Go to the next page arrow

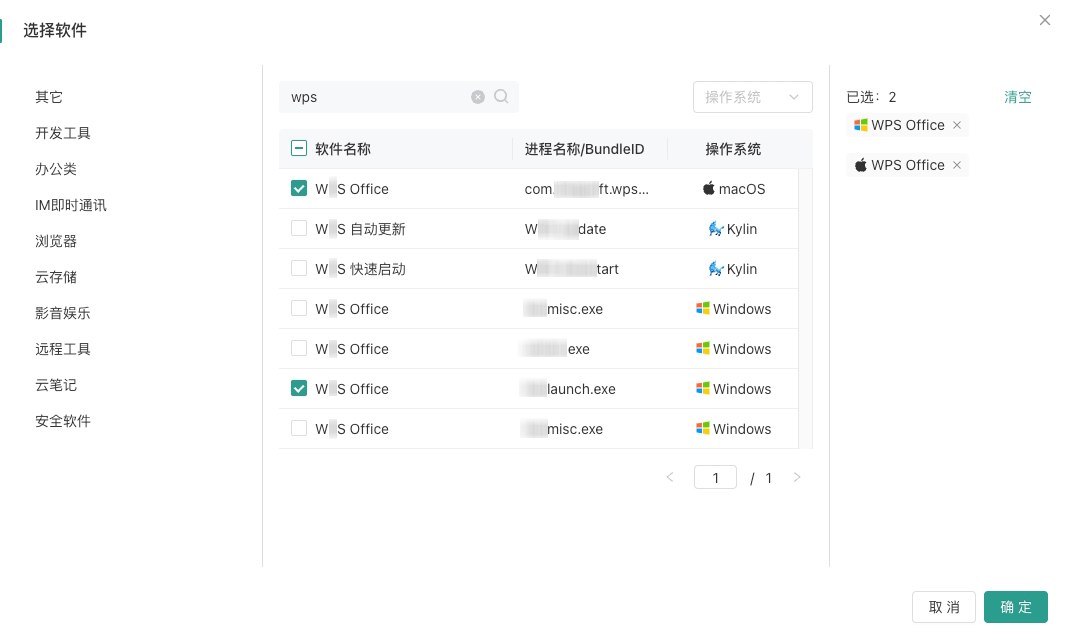(x=797, y=478)
